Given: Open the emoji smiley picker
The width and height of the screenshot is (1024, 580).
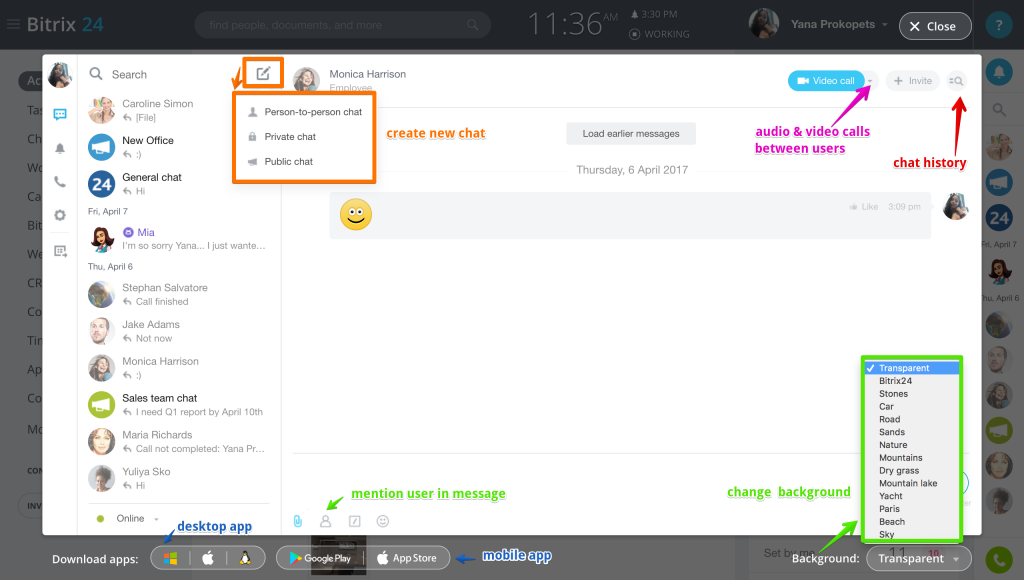Looking at the screenshot, I should [x=383, y=521].
